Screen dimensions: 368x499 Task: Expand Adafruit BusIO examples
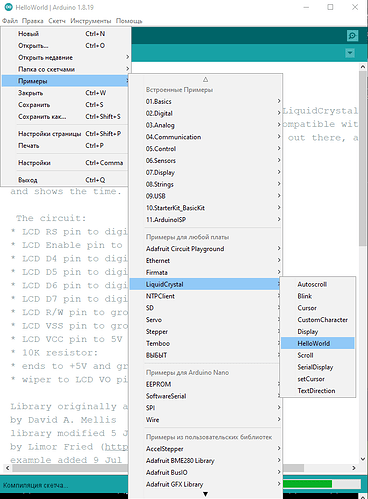(x=206, y=473)
